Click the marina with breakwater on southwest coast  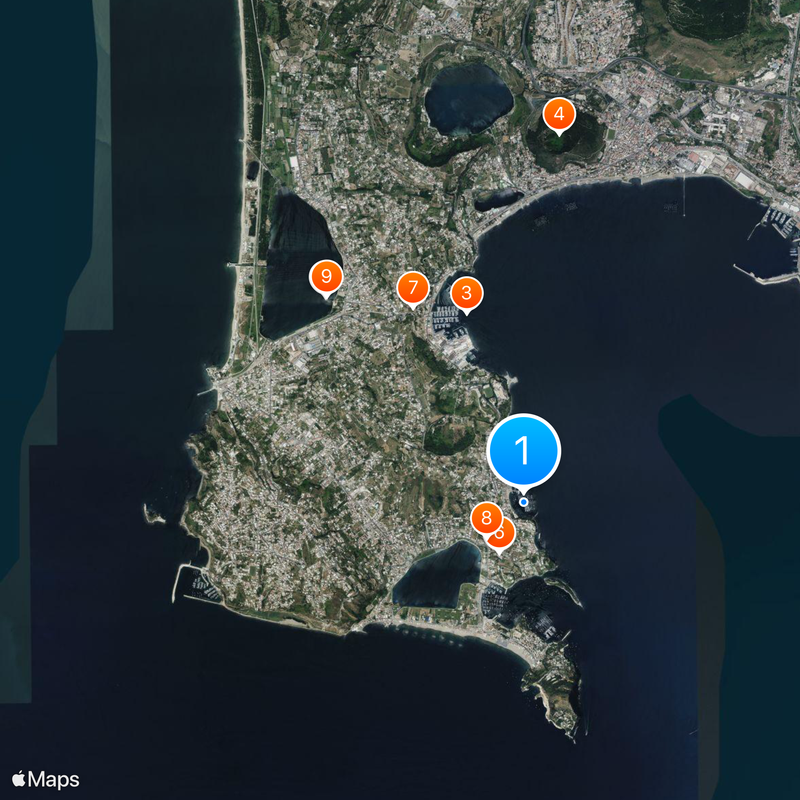tap(198, 583)
